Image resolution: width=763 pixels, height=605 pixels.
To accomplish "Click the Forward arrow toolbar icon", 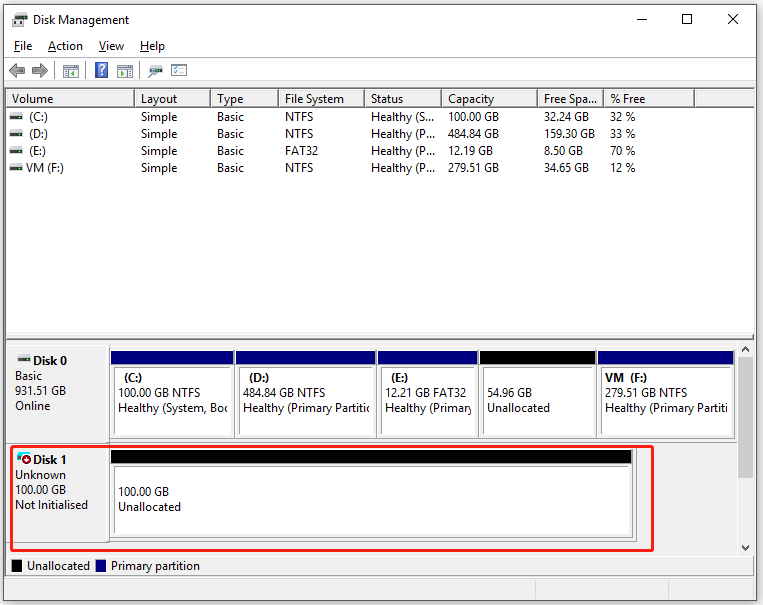I will (40, 71).
